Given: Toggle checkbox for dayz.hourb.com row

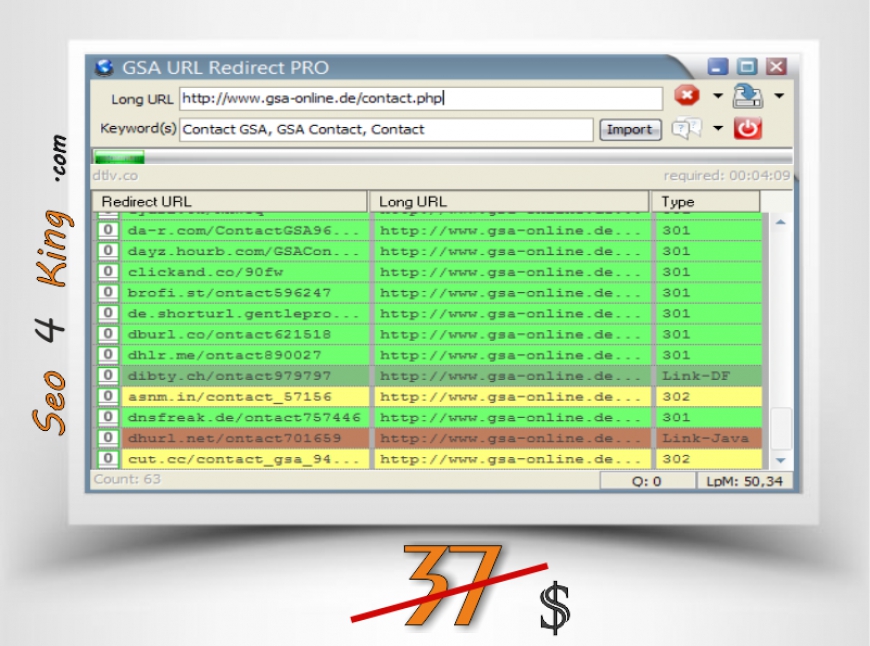Looking at the screenshot, I should pos(108,251).
